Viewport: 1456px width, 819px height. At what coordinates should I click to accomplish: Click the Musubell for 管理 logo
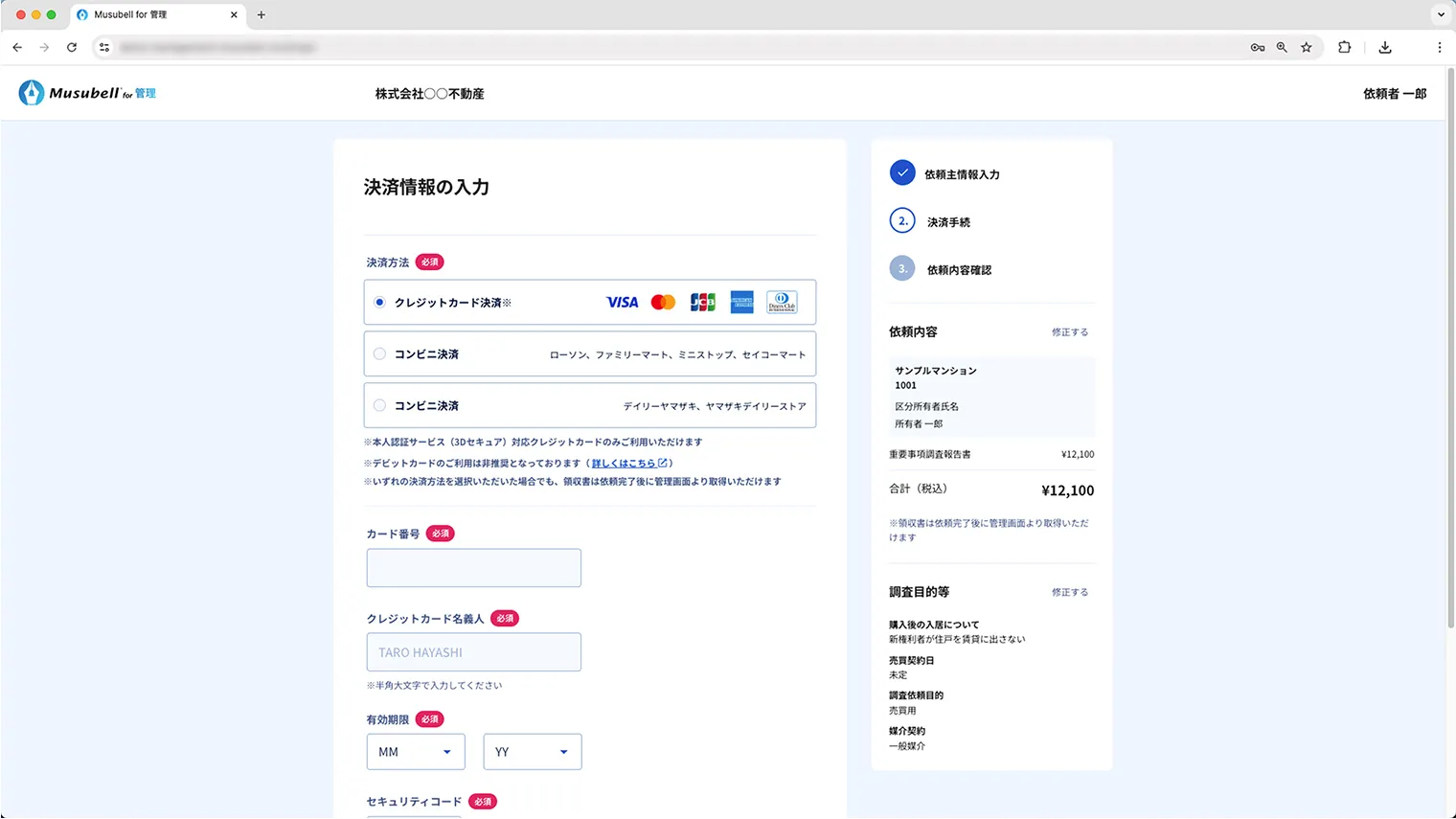pos(86,93)
